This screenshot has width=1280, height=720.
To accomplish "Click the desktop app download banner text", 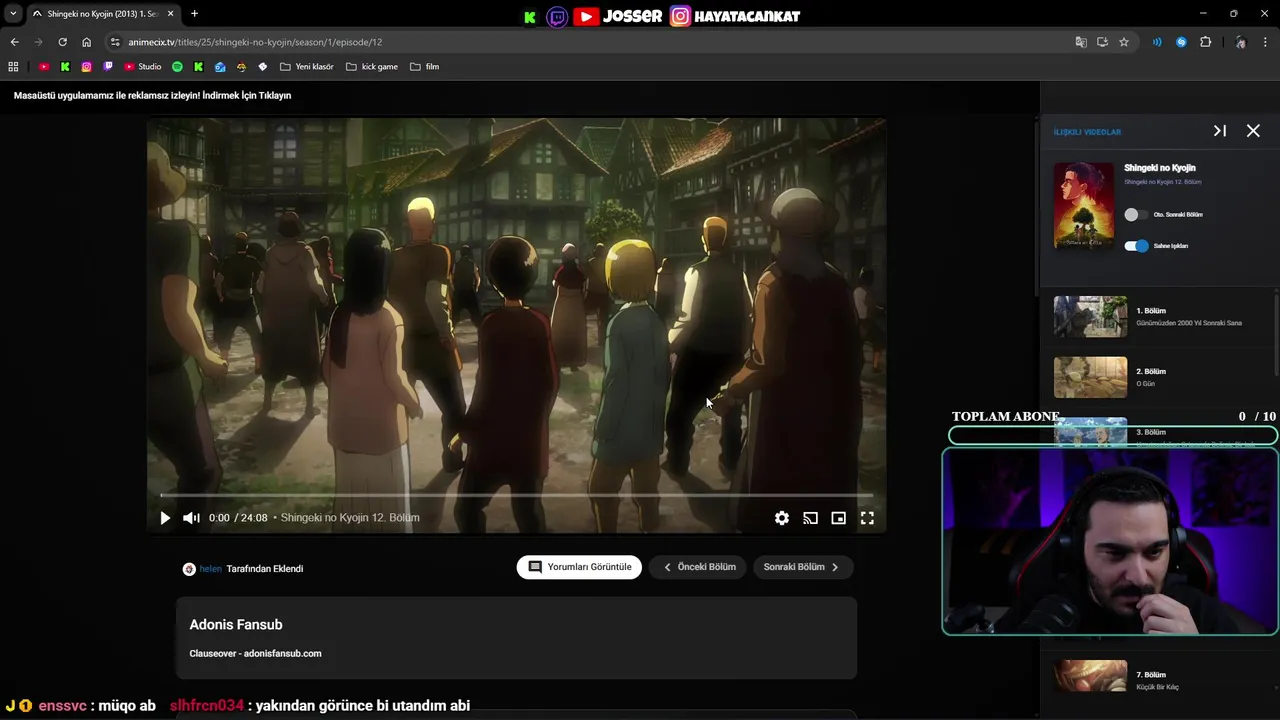I will pyautogui.click(x=152, y=96).
